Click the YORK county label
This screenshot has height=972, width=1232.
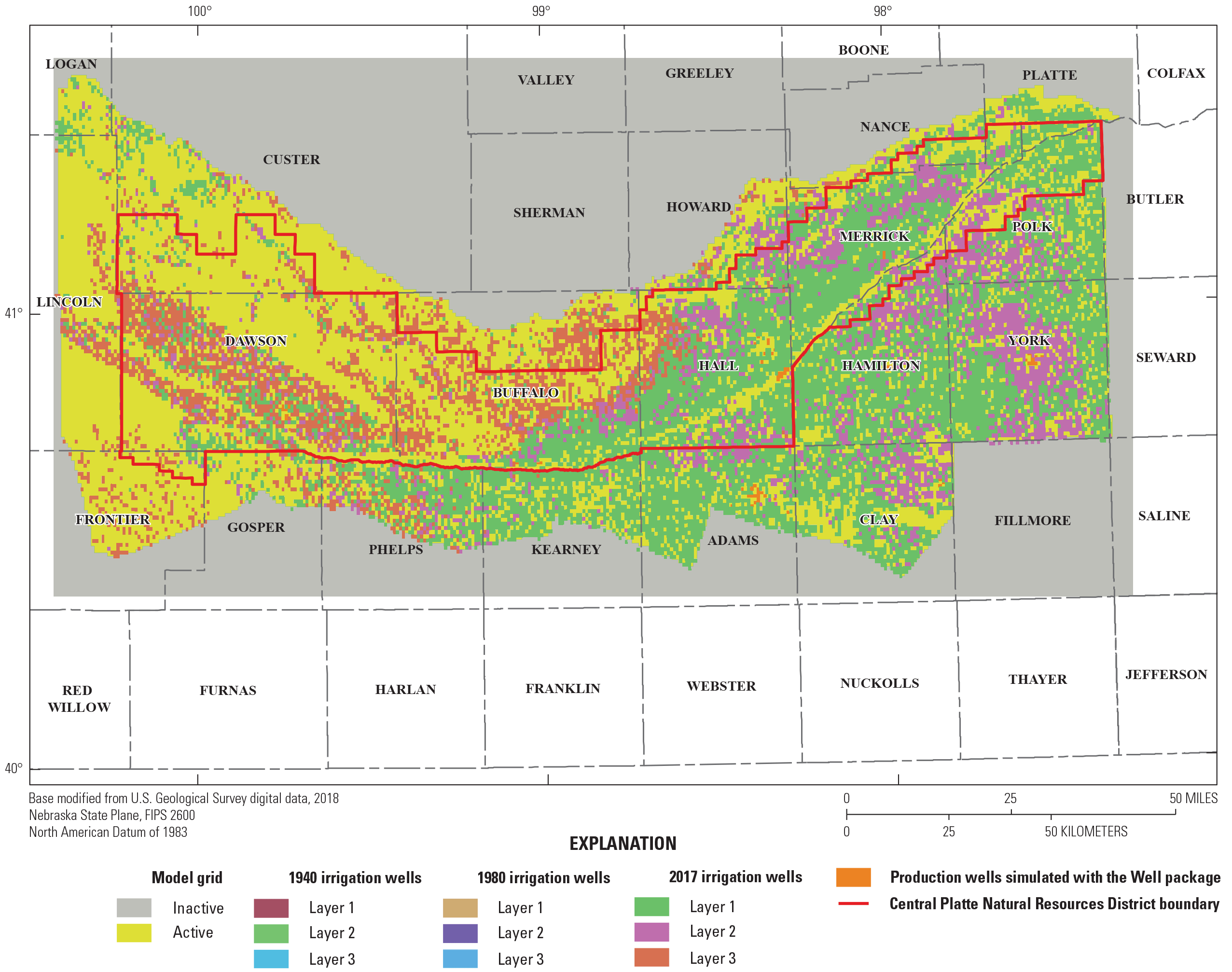[x=1030, y=340]
